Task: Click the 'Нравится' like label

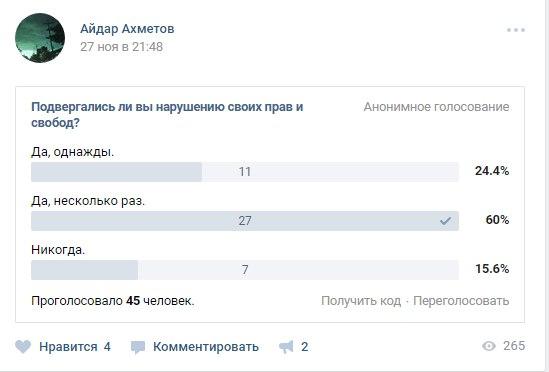Action: 68,347
